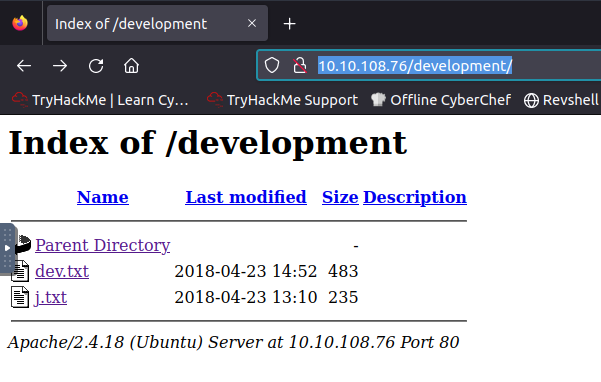Sort listing by Last modified column
Viewport: 601px width, 382px height.
click(x=246, y=197)
